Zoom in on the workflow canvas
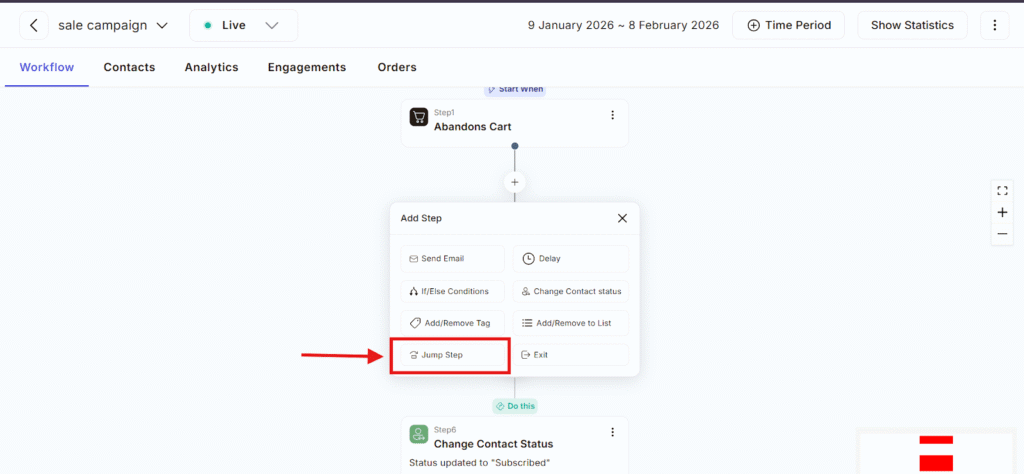Screen dimensions: 1024x474 click(x=1002, y=212)
